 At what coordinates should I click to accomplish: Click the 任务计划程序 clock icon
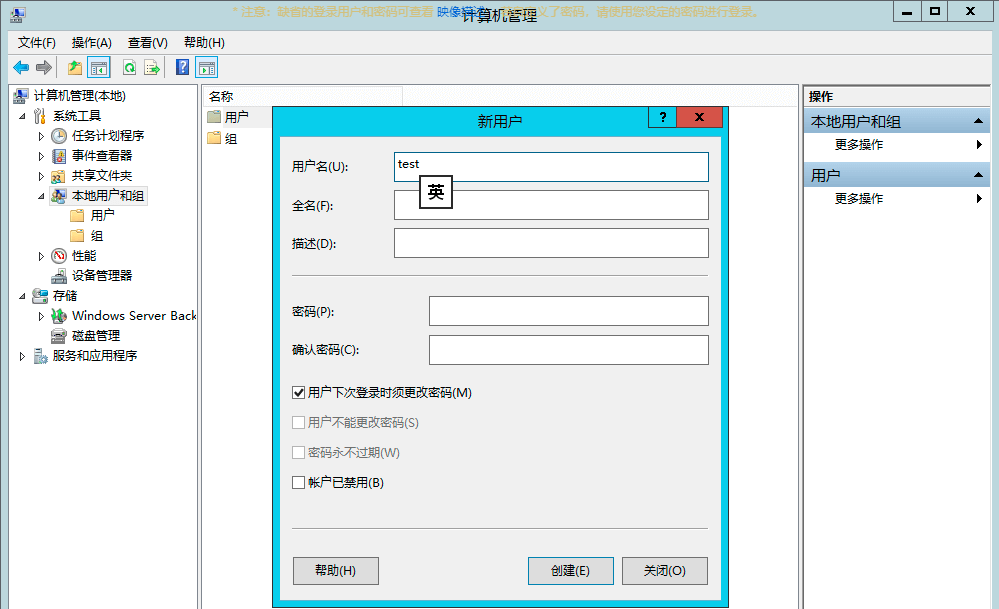click(59, 136)
